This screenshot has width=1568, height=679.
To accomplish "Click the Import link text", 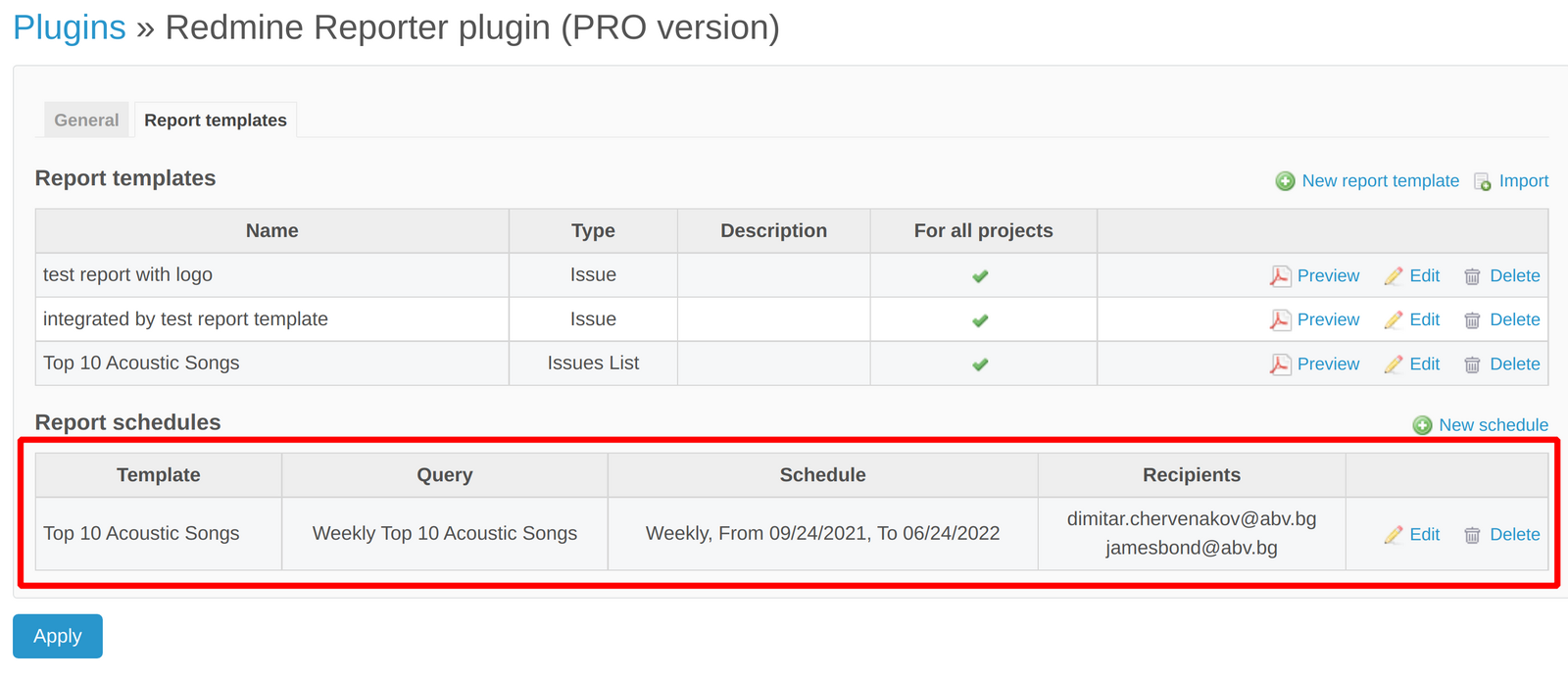I will pos(1524,181).
